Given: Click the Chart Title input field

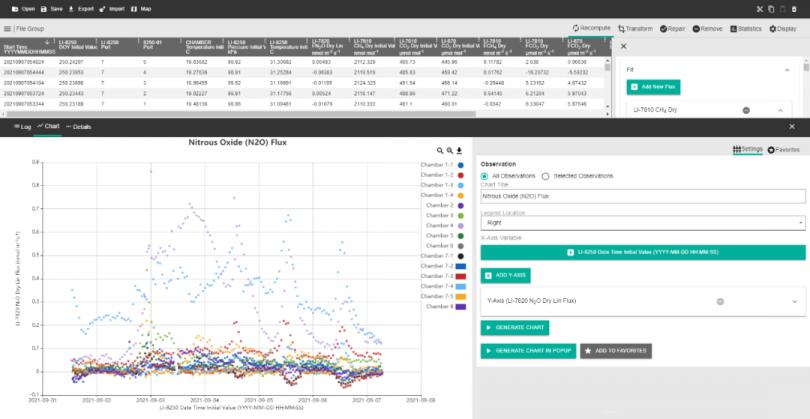Looking at the screenshot, I should tap(642, 196).
